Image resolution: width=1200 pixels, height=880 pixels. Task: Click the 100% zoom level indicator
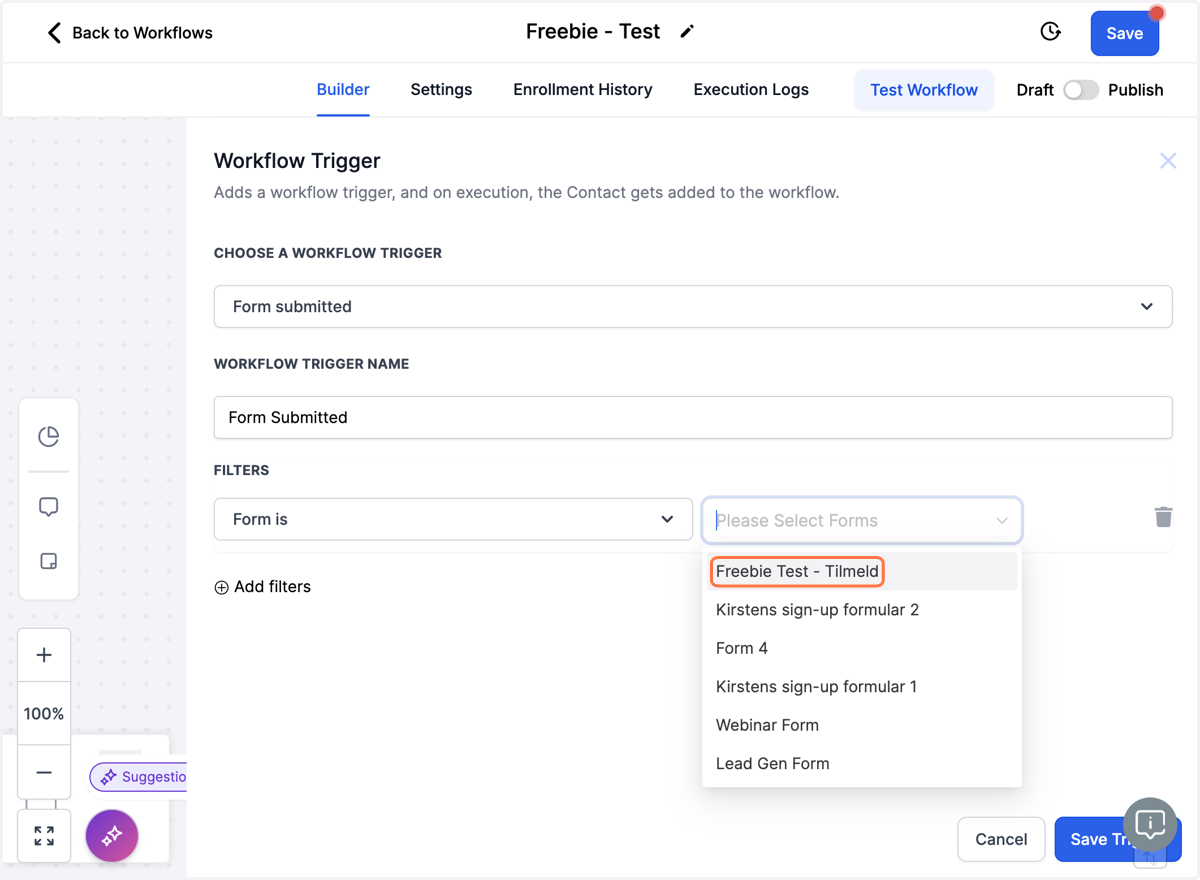click(44, 714)
